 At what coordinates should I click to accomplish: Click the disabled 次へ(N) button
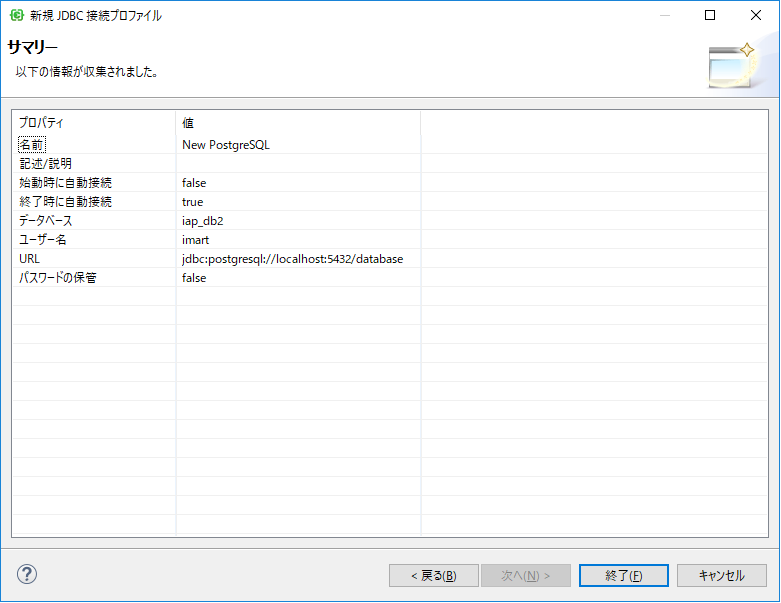tap(525, 576)
